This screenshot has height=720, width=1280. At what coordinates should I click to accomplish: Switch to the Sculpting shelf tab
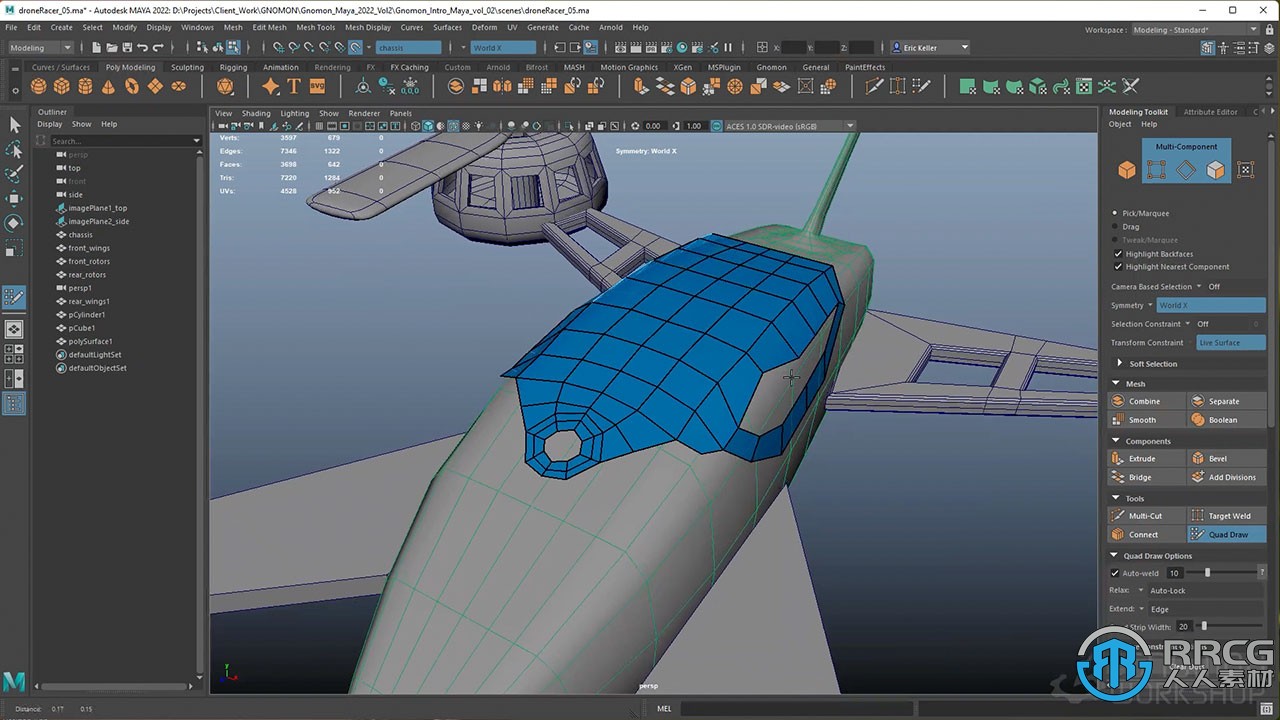coord(187,67)
